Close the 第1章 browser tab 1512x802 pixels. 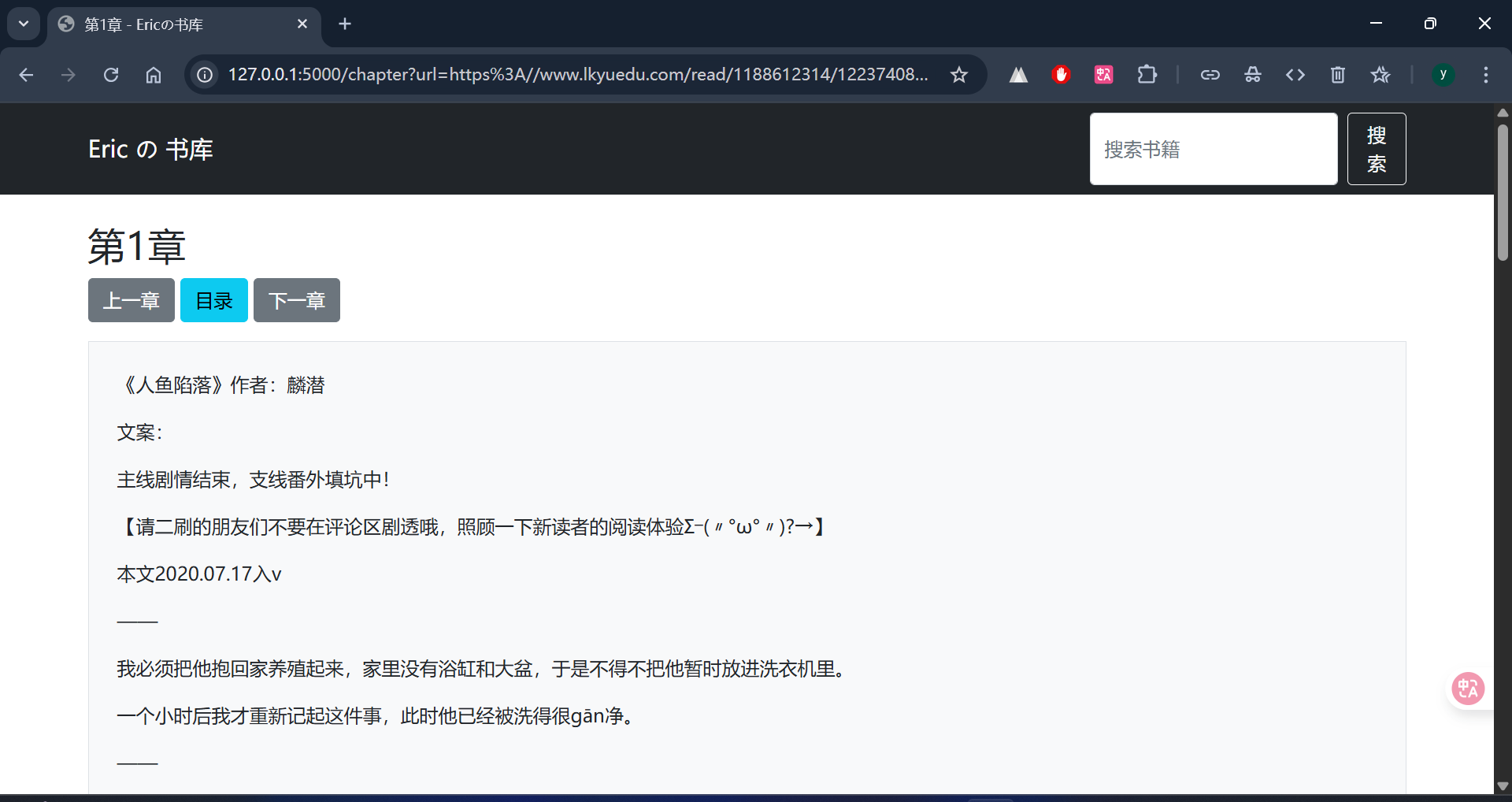(302, 24)
